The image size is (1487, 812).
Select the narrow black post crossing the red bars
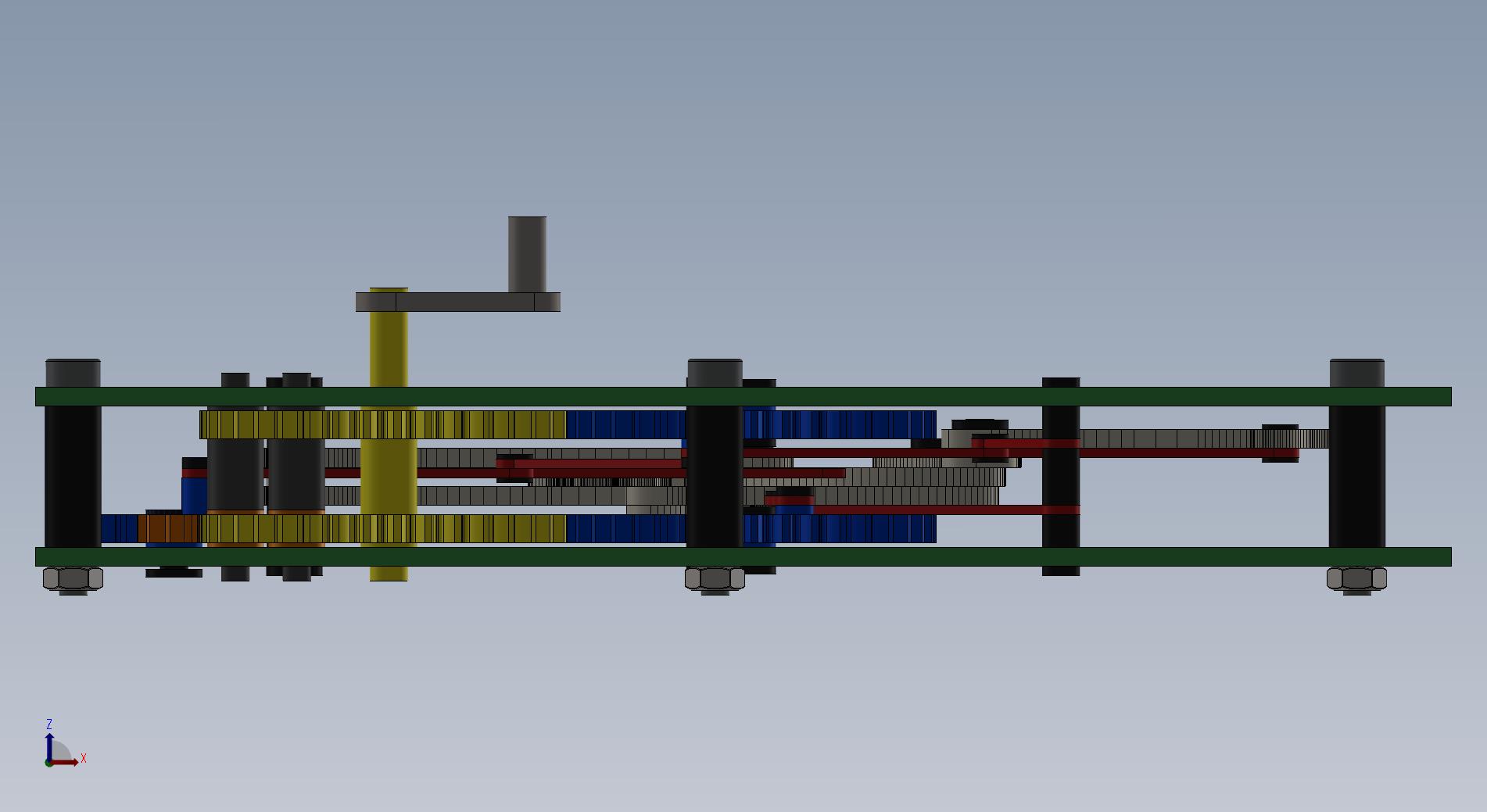click(1061, 477)
